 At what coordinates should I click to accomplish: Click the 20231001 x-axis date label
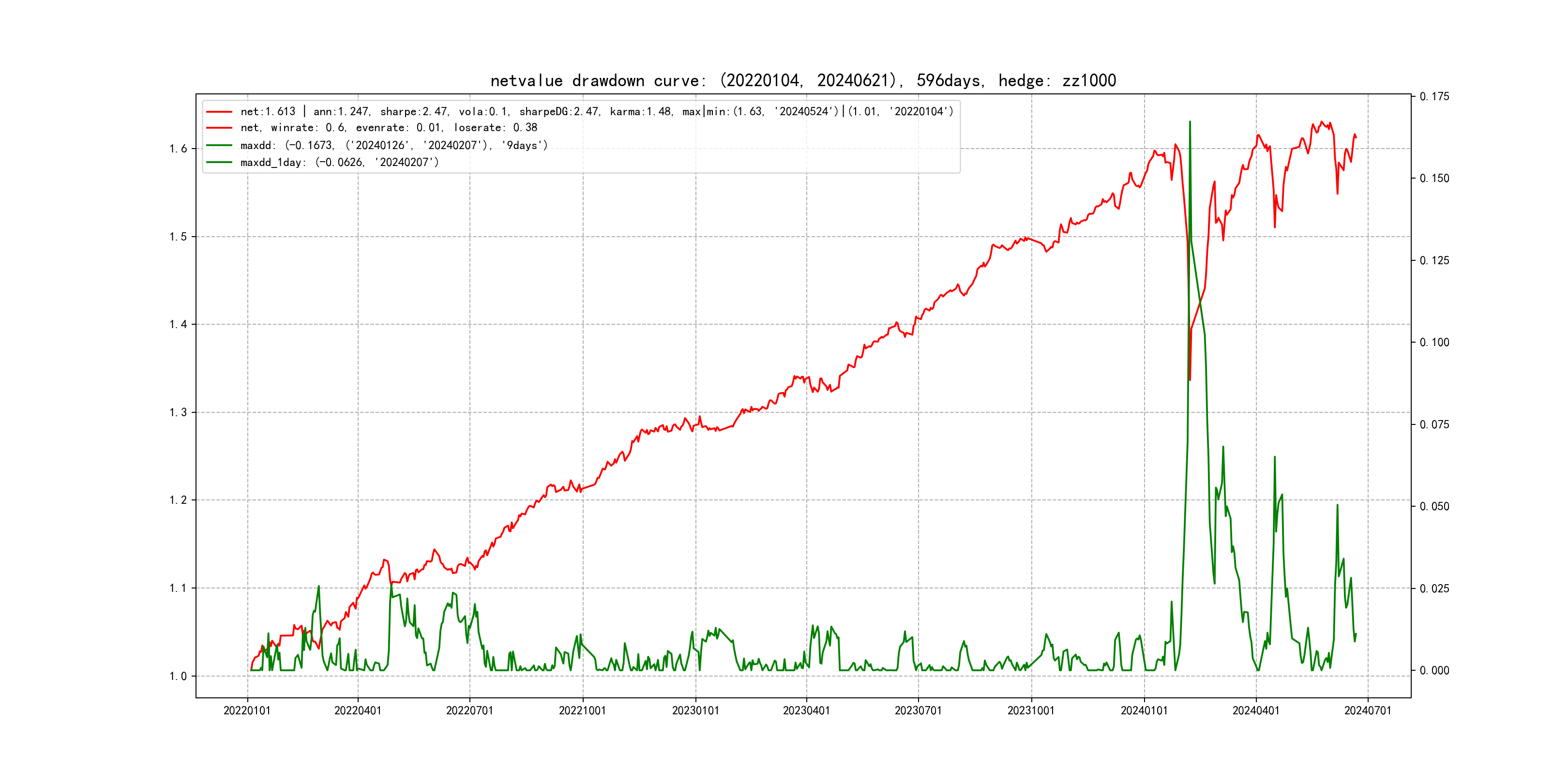[x=1030, y=711]
